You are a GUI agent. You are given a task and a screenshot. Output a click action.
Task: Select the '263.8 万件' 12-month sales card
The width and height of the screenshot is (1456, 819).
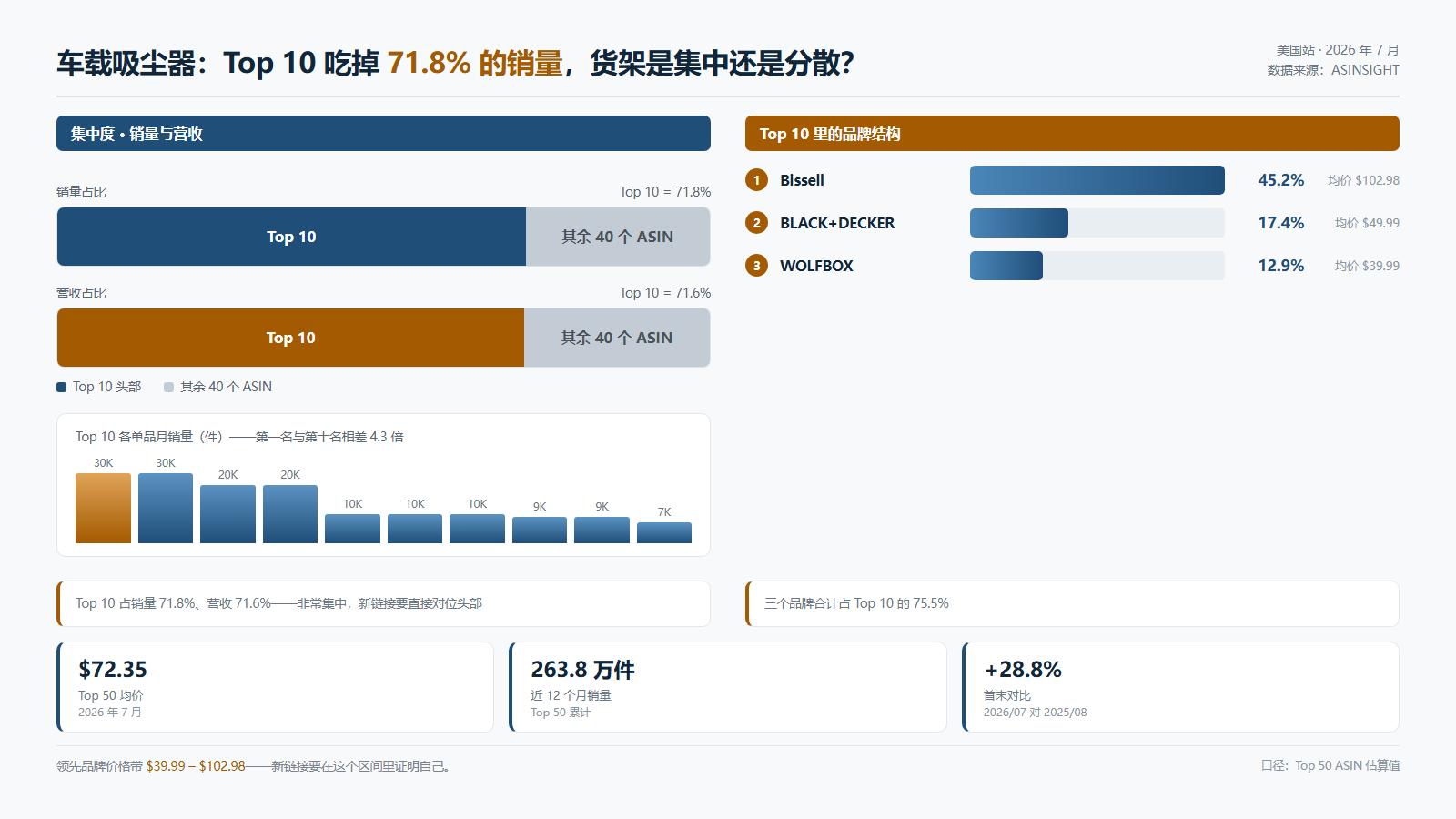click(728, 687)
